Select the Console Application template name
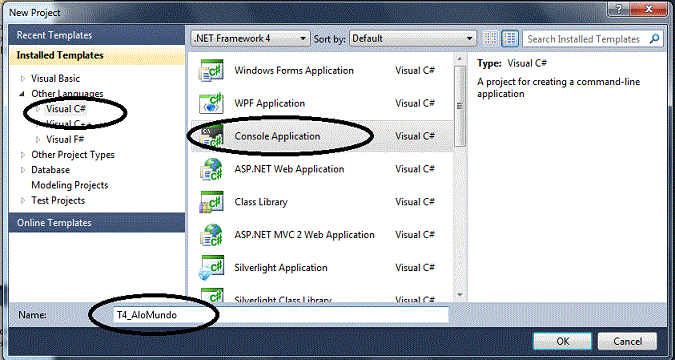Image resolution: width=675 pixels, height=360 pixels. (x=277, y=136)
